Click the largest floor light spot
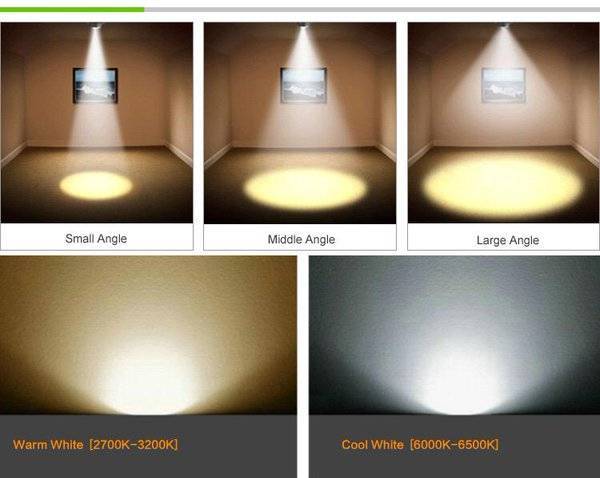The height and width of the screenshot is (478, 600). coord(502,187)
